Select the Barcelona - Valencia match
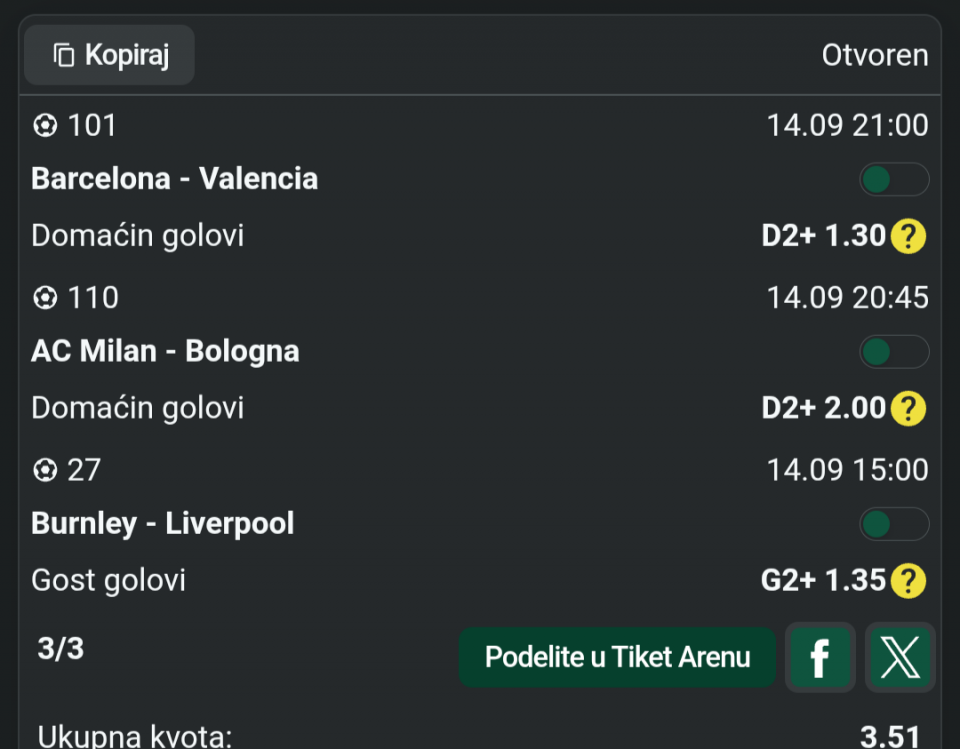Image resolution: width=960 pixels, height=749 pixels. (174, 179)
